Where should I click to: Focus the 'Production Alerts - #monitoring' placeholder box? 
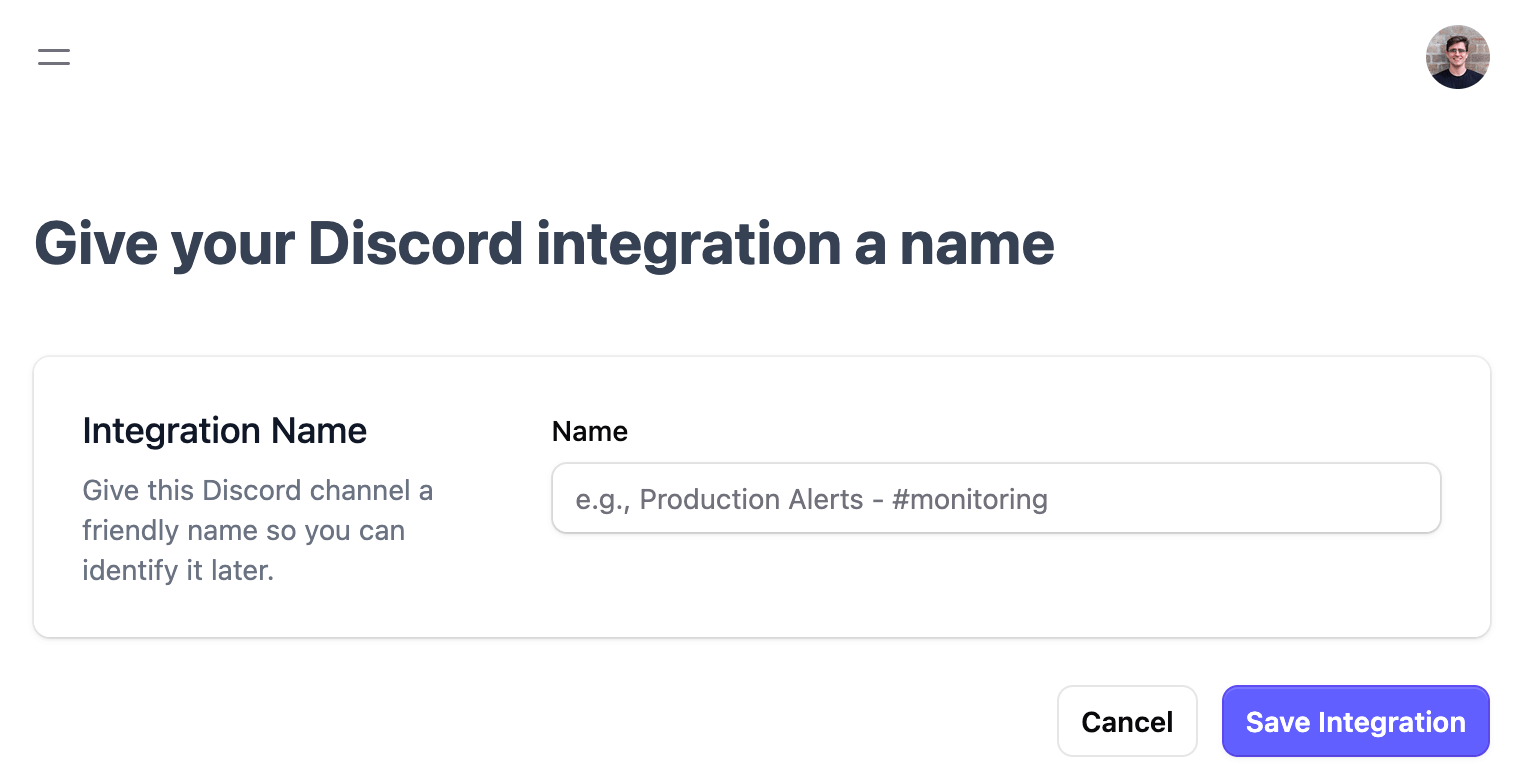coord(996,498)
